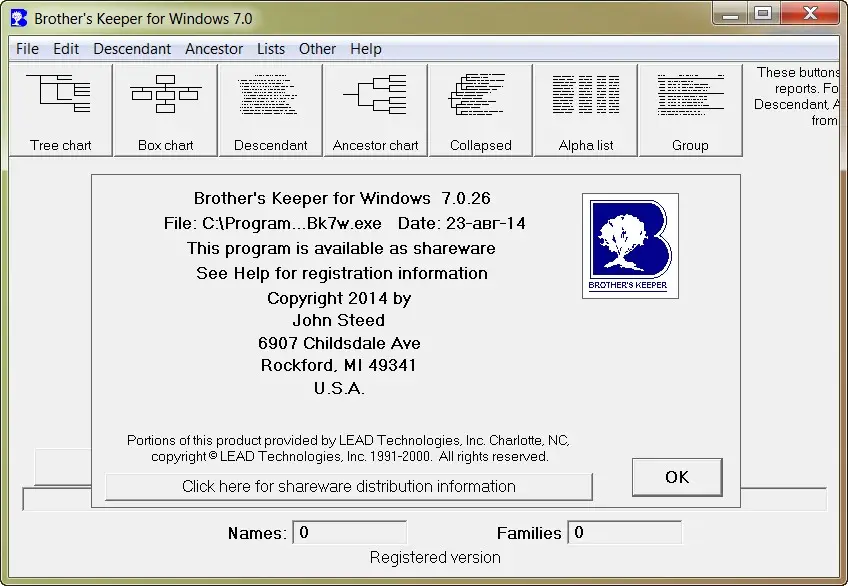Open the Box chart report
Image resolution: width=848 pixels, height=586 pixels.
pos(165,110)
